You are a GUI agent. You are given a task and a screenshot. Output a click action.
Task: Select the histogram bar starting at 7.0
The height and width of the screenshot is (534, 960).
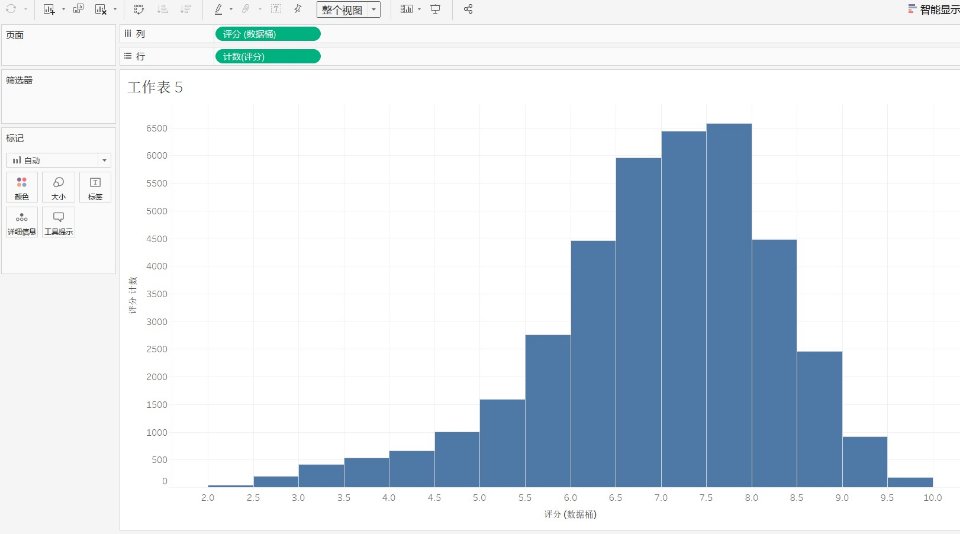point(683,309)
